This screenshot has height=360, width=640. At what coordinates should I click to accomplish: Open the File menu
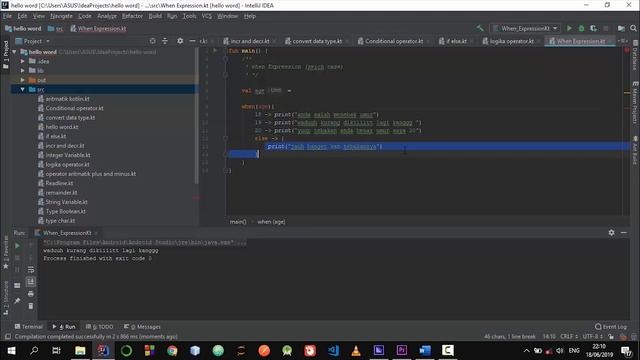7,16
